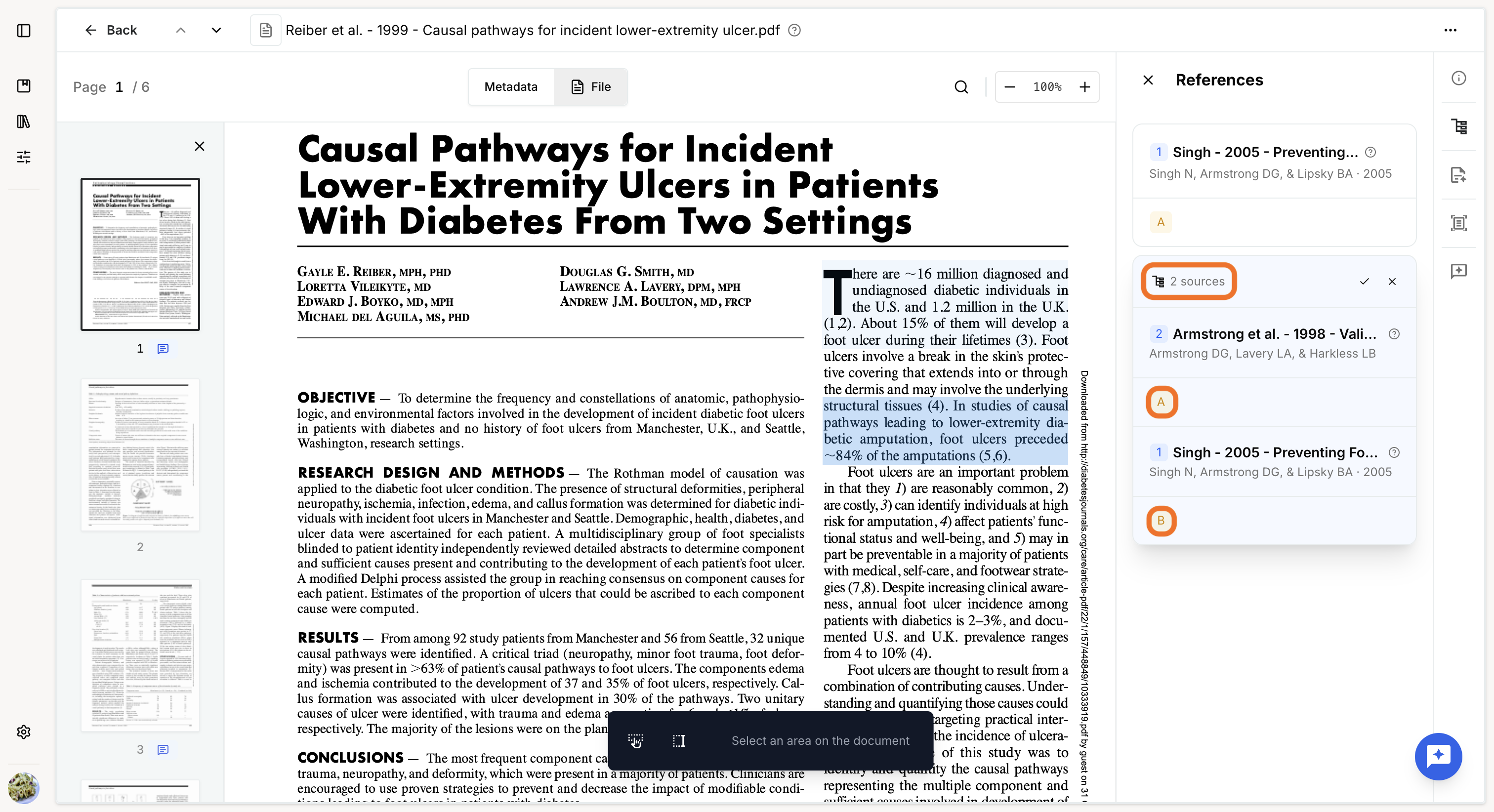Open help icon on Singh Preventing Fo... reference

(x=1394, y=452)
